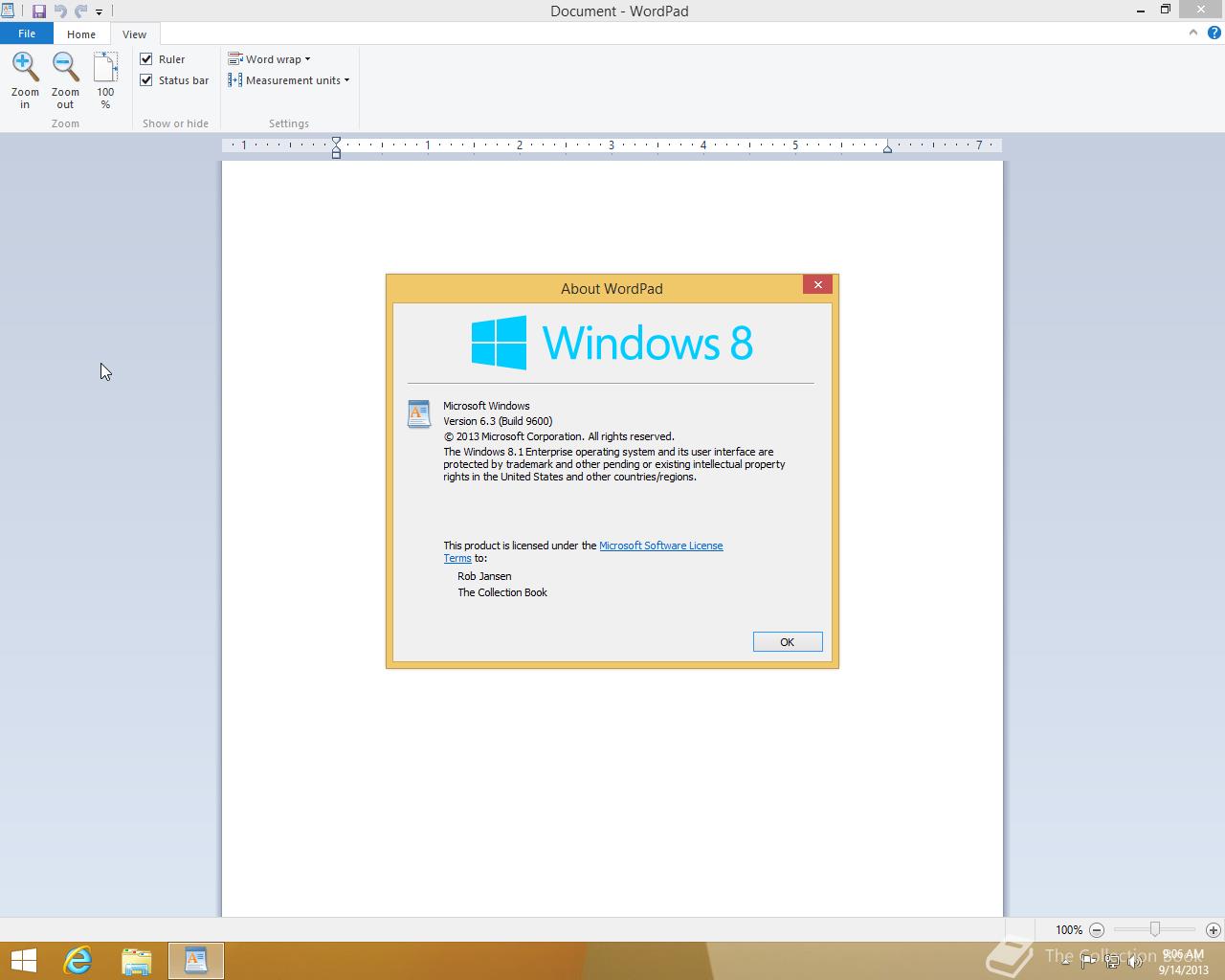Open Internet Explorer from the taskbar
This screenshot has height=980, width=1225.
[x=78, y=961]
